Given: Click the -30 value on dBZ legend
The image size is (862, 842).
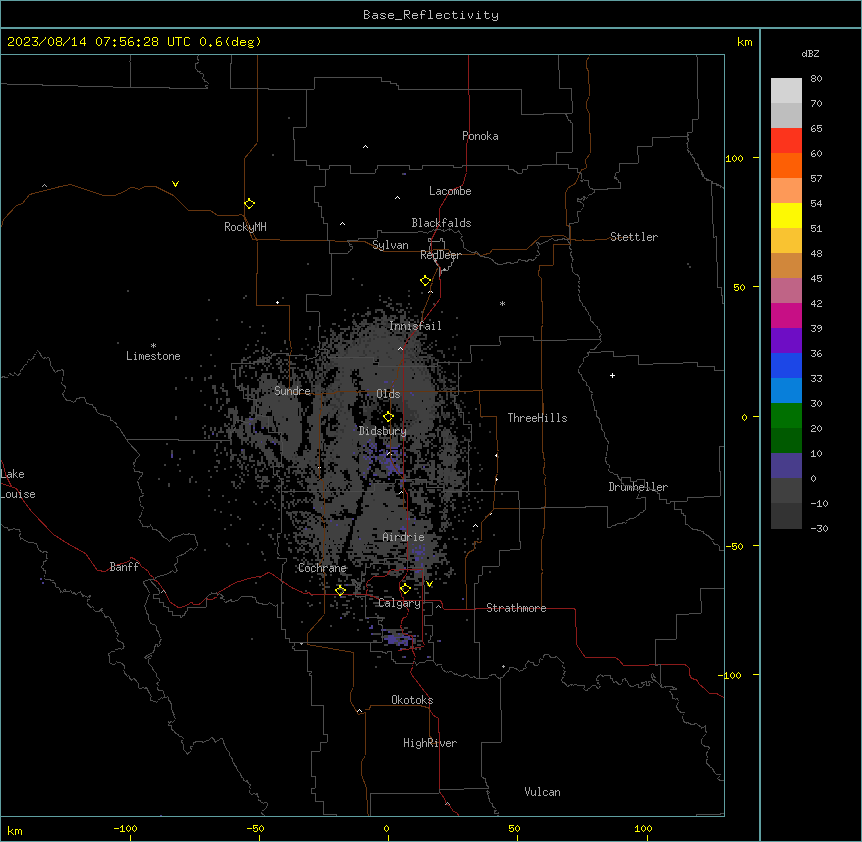Looking at the screenshot, I should tap(819, 529).
